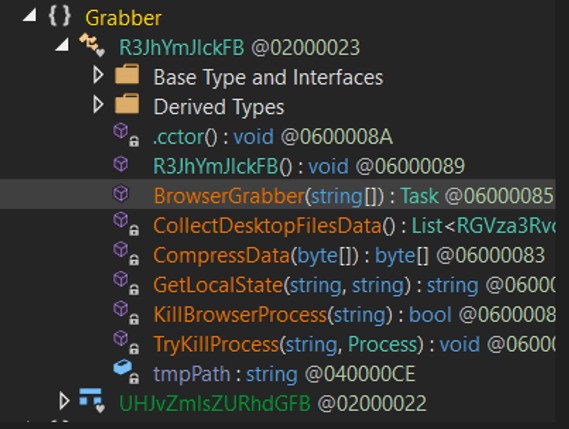Expand the Derived Types folder
Viewport: 569px width, 429px height.
pos(98,105)
